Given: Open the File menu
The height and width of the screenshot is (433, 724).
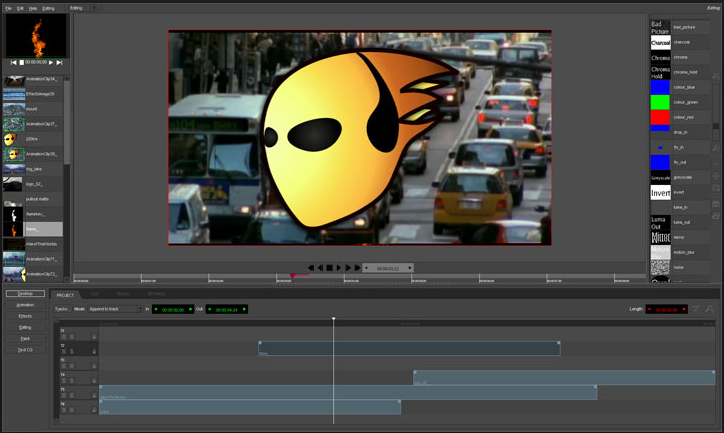Looking at the screenshot, I should pyautogui.click(x=8, y=8).
